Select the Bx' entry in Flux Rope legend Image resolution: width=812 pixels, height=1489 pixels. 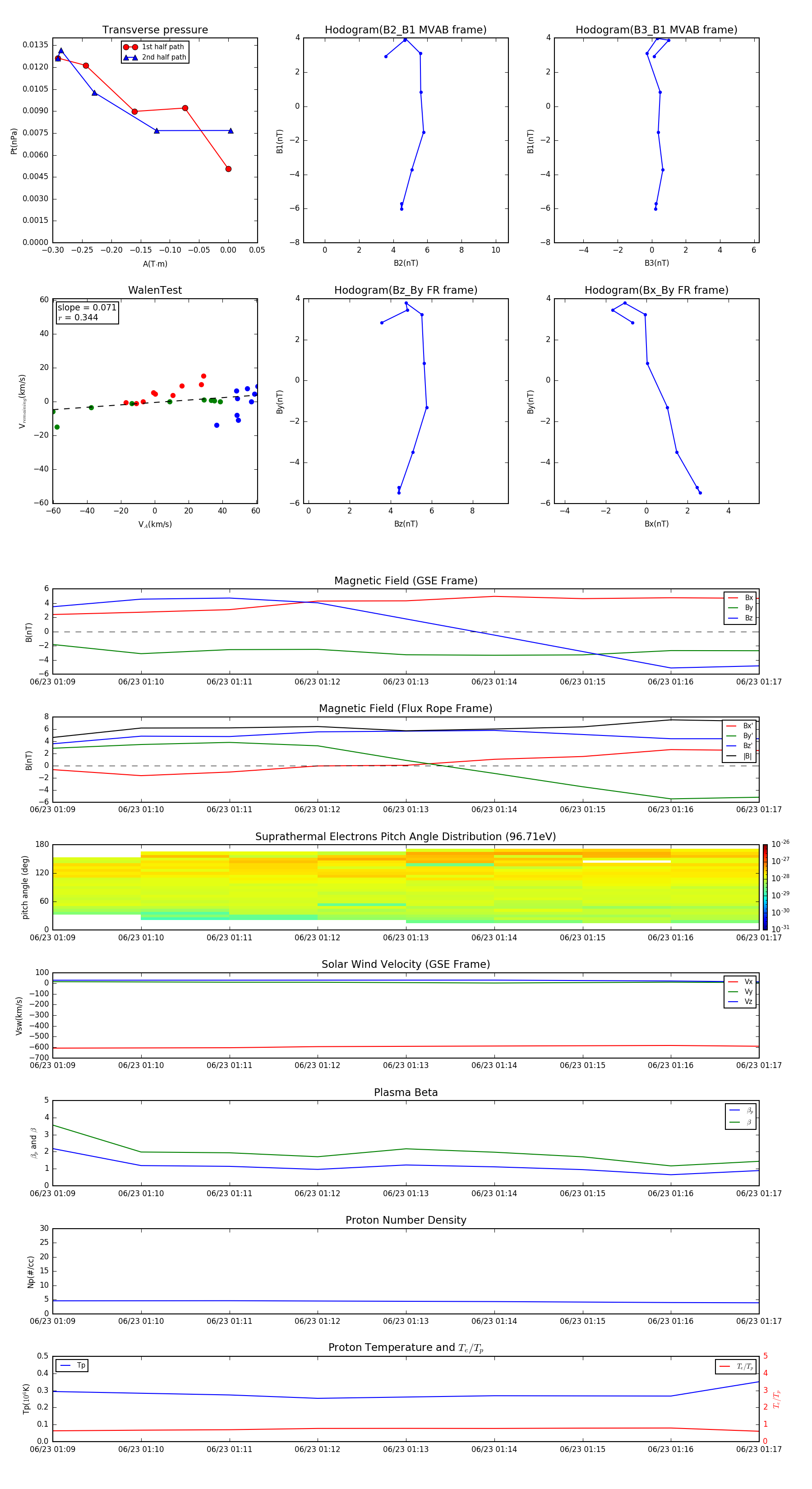pos(740,726)
